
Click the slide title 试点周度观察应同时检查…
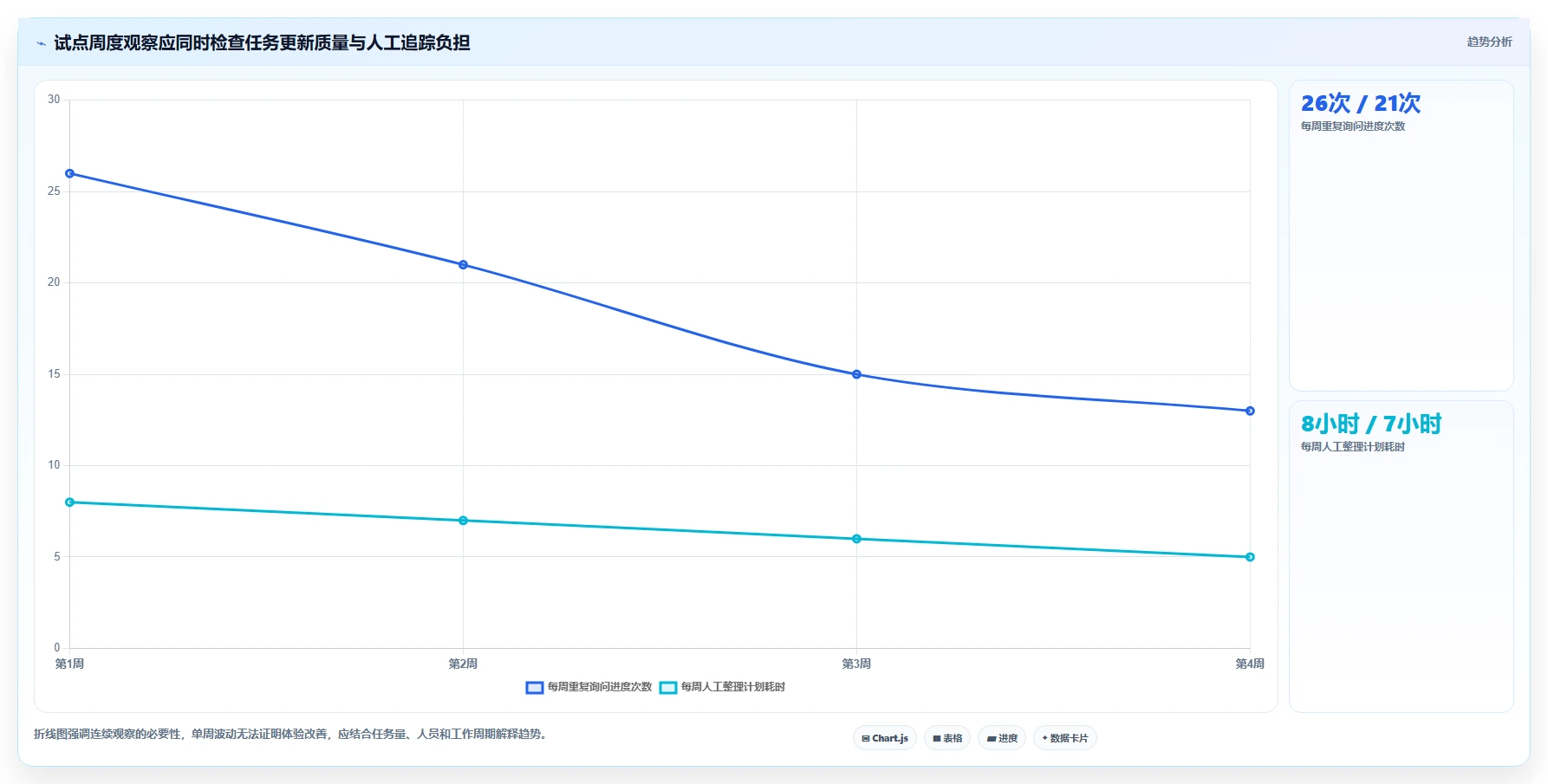click(262, 42)
